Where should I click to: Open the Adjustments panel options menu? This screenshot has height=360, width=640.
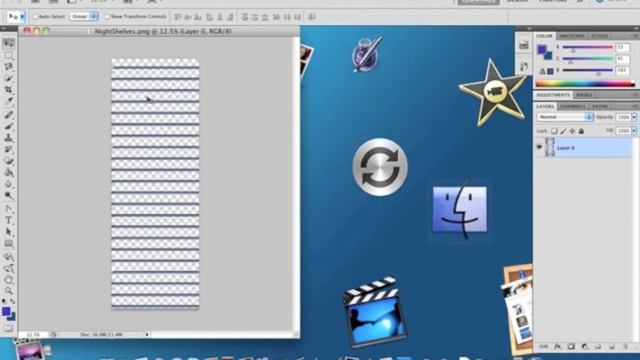(635, 95)
